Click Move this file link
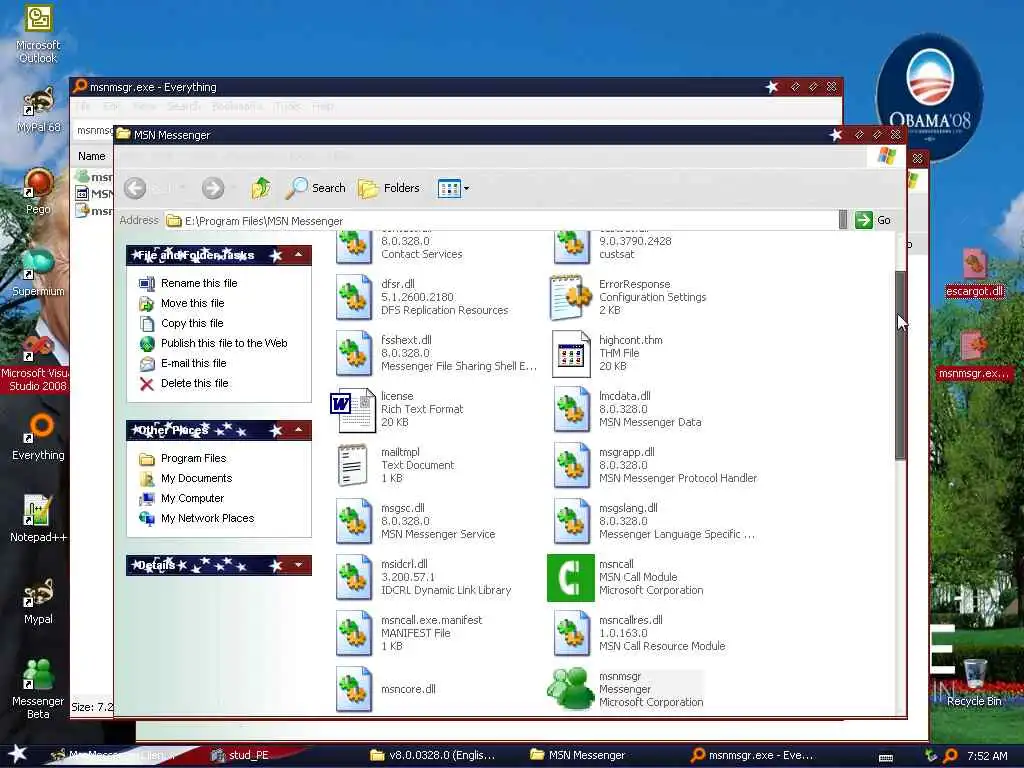 pyautogui.click(x=193, y=303)
